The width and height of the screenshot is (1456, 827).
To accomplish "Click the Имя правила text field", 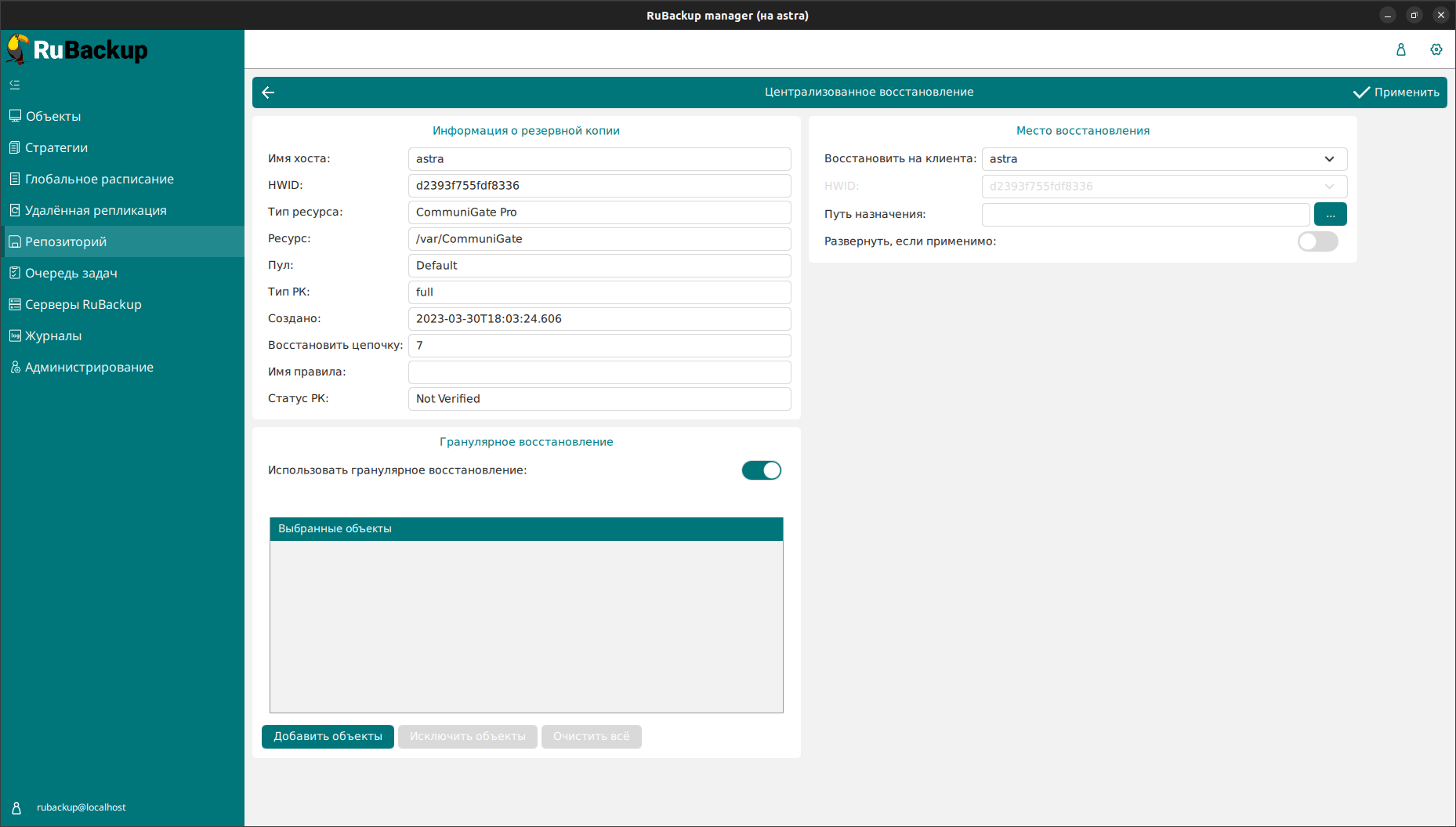I will pyautogui.click(x=599, y=372).
